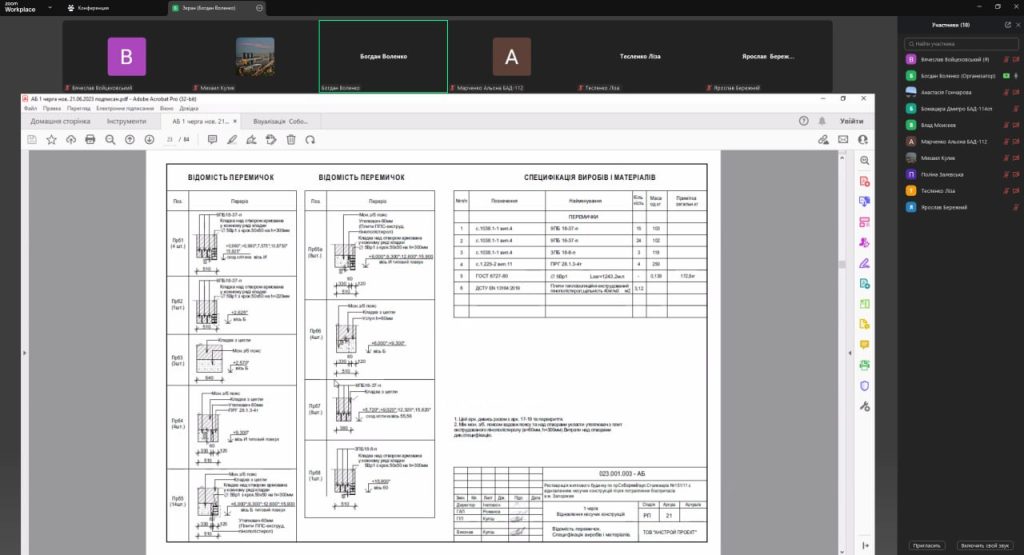Toggle the muted mic for Анастасія Гончарова

[x=1004, y=92]
